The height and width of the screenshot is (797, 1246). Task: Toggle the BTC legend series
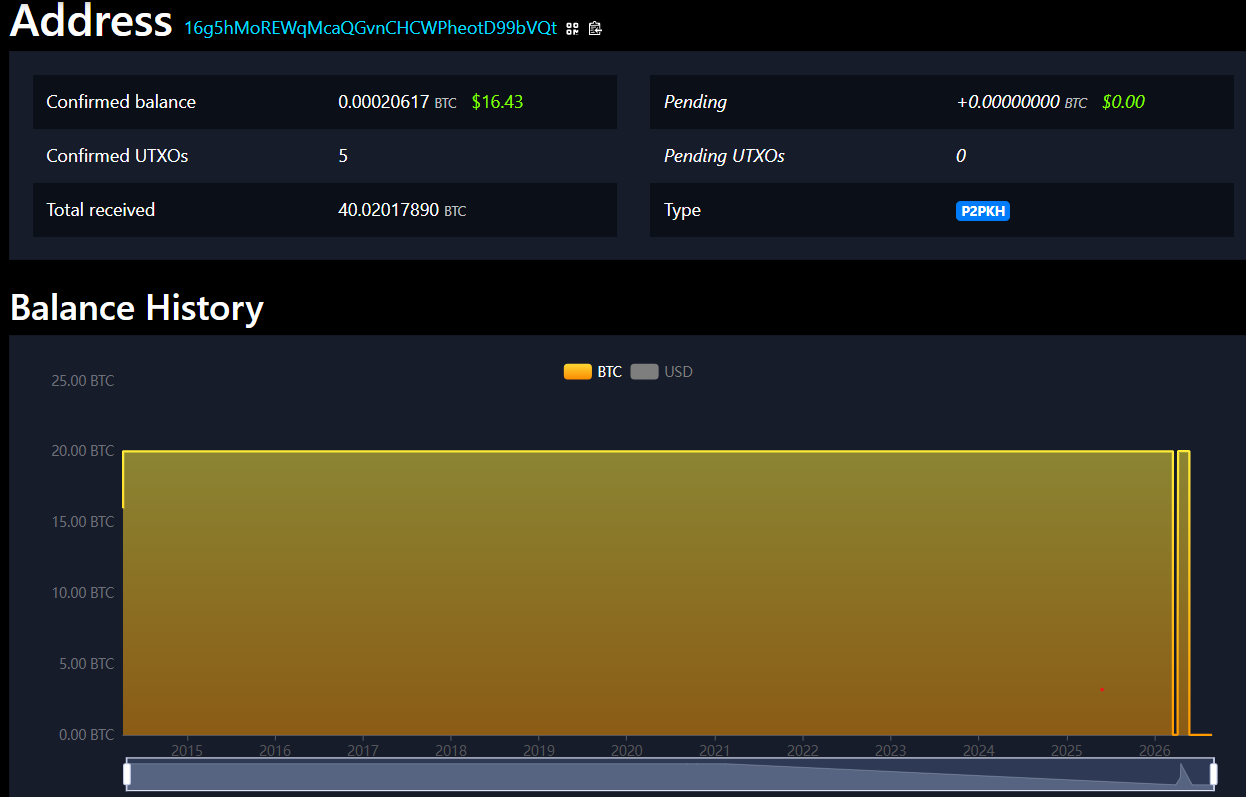(593, 372)
